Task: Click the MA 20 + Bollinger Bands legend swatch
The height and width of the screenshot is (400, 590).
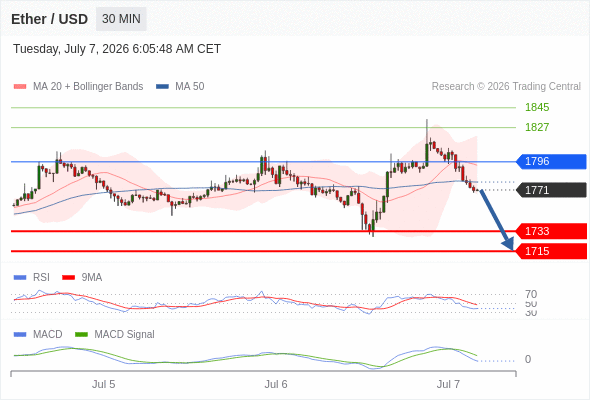Action: coord(20,87)
